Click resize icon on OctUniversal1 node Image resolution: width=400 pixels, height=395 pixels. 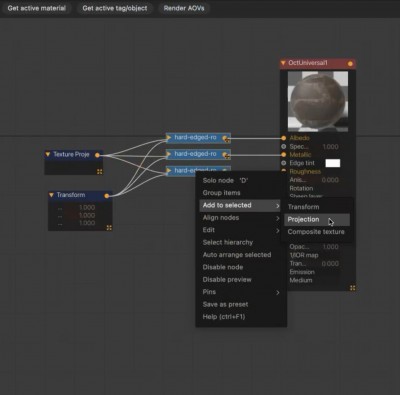click(353, 288)
